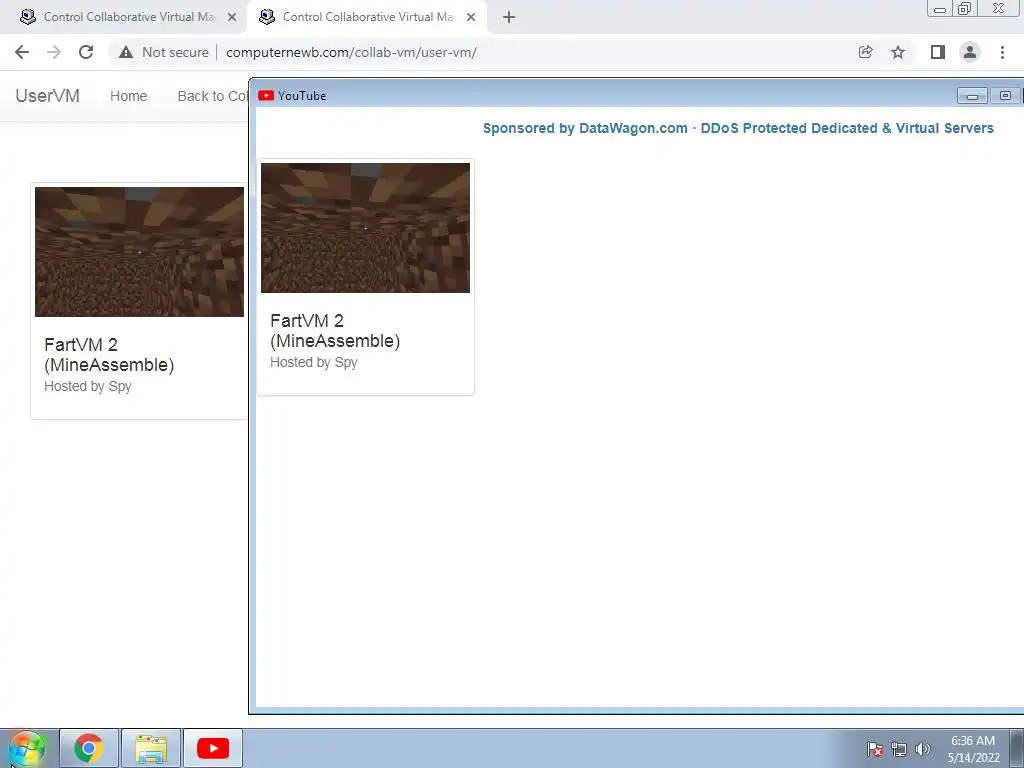The width and height of the screenshot is (1024, 768).
Task: Click the Not secure warning icon
Action: [126, 52]
